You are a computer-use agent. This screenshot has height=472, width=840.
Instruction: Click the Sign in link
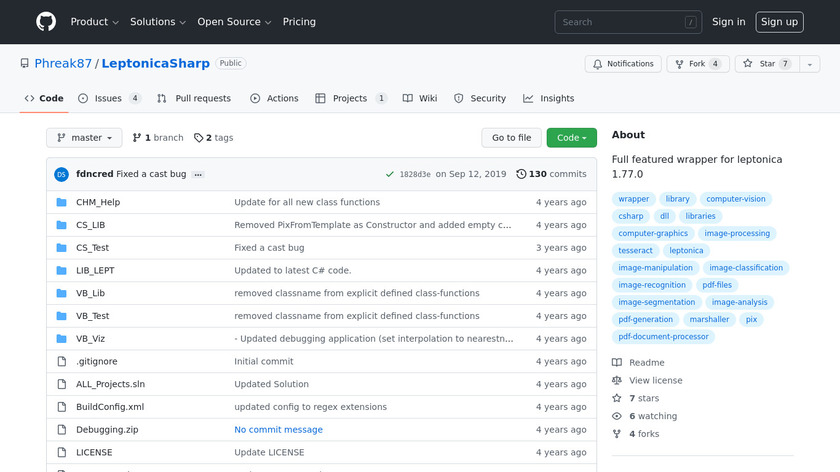click(x=728, y=22)
